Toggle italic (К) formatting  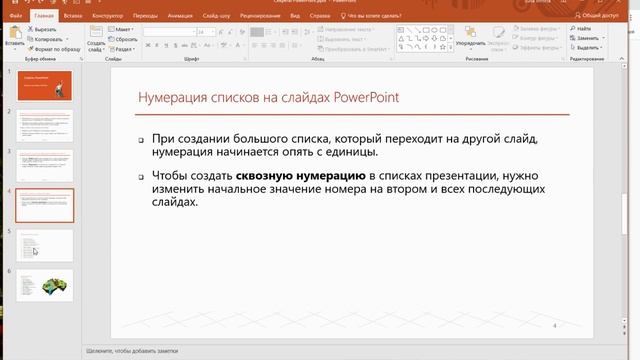(x=157, y=45)
